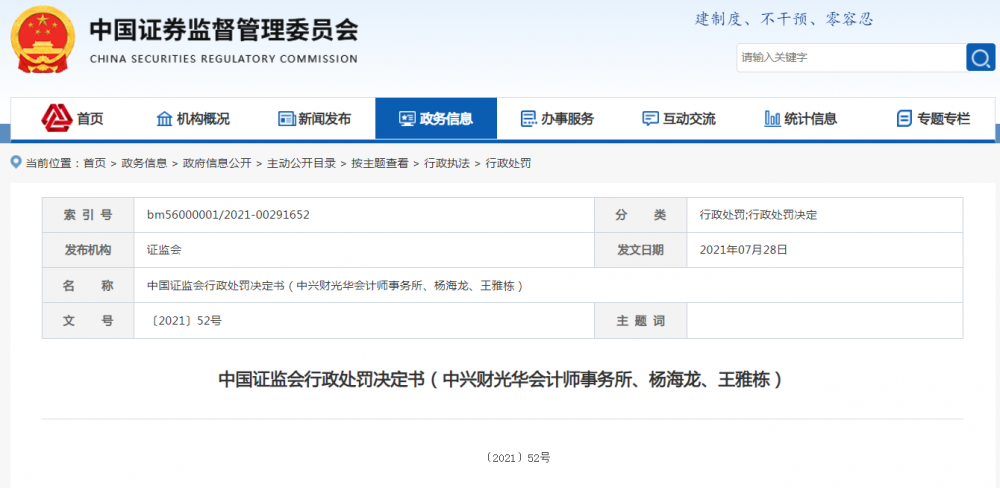Click the 名称 label cell
Image resolution: width=1000 pixels, height=488 pixels.
click(88, 286)
